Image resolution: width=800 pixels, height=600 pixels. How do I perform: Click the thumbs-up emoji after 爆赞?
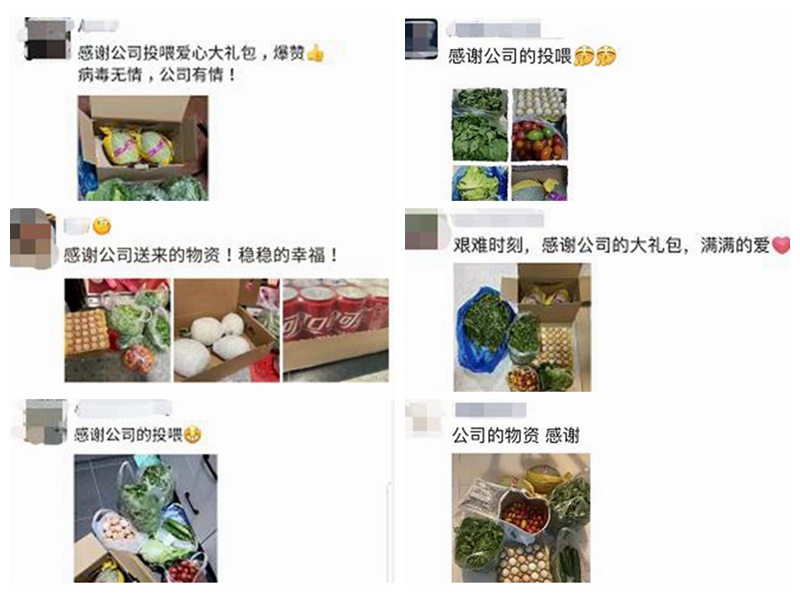coord(315,53)
